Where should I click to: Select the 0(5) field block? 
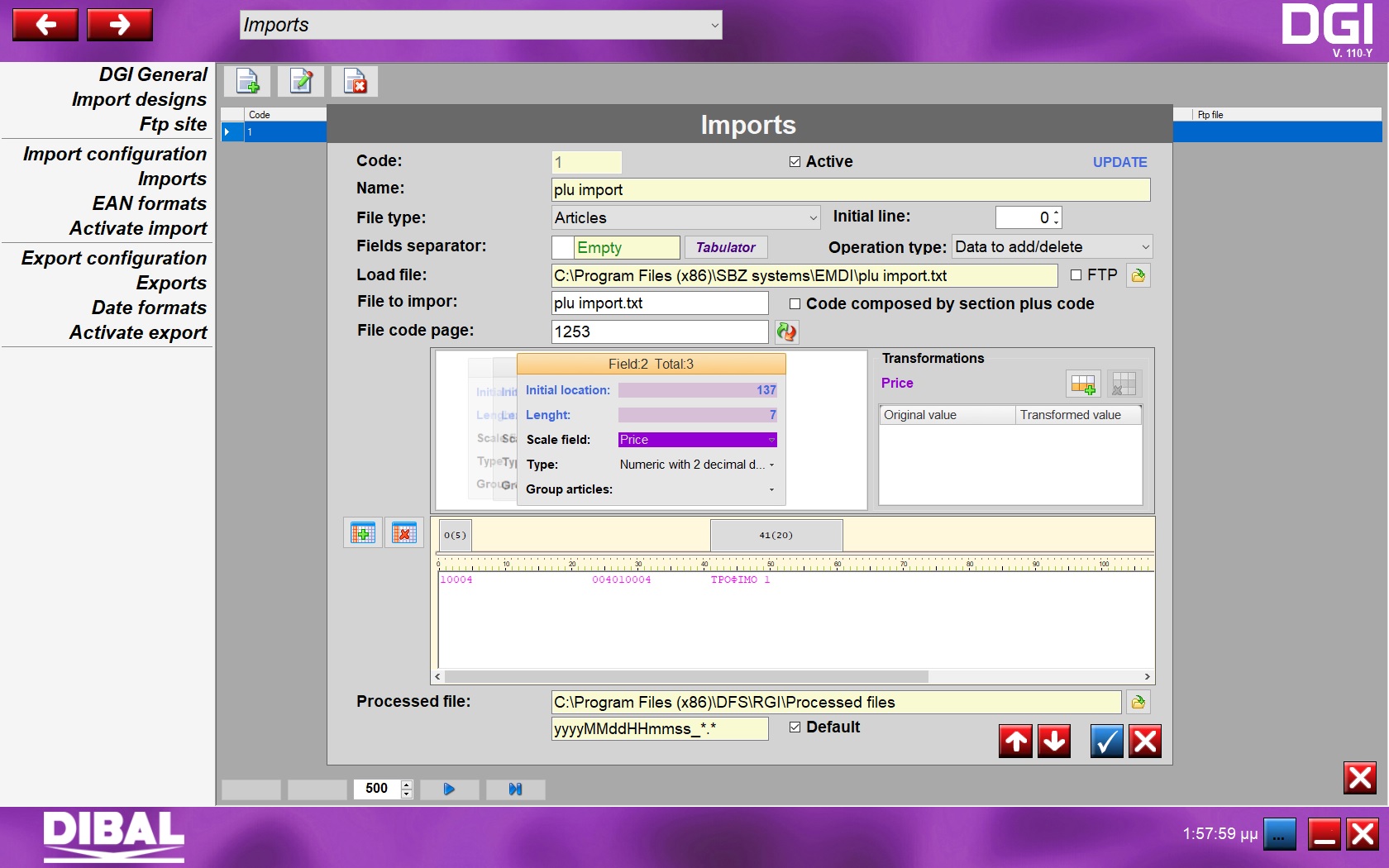tap(455, 536)
